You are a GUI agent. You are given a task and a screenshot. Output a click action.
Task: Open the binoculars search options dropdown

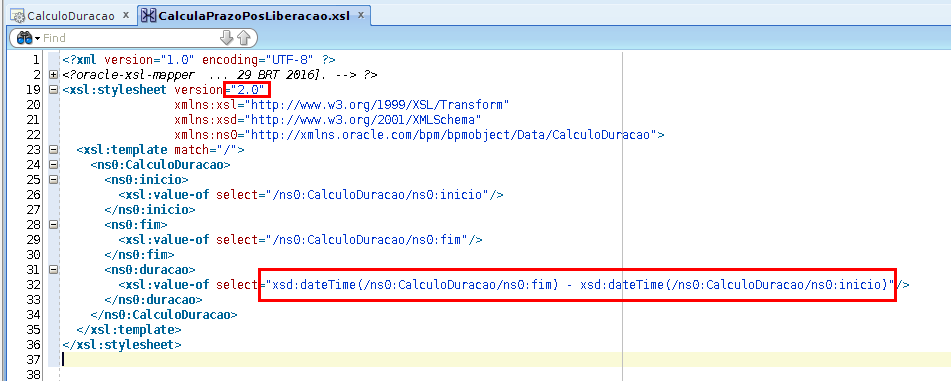(x=28, y=38)
